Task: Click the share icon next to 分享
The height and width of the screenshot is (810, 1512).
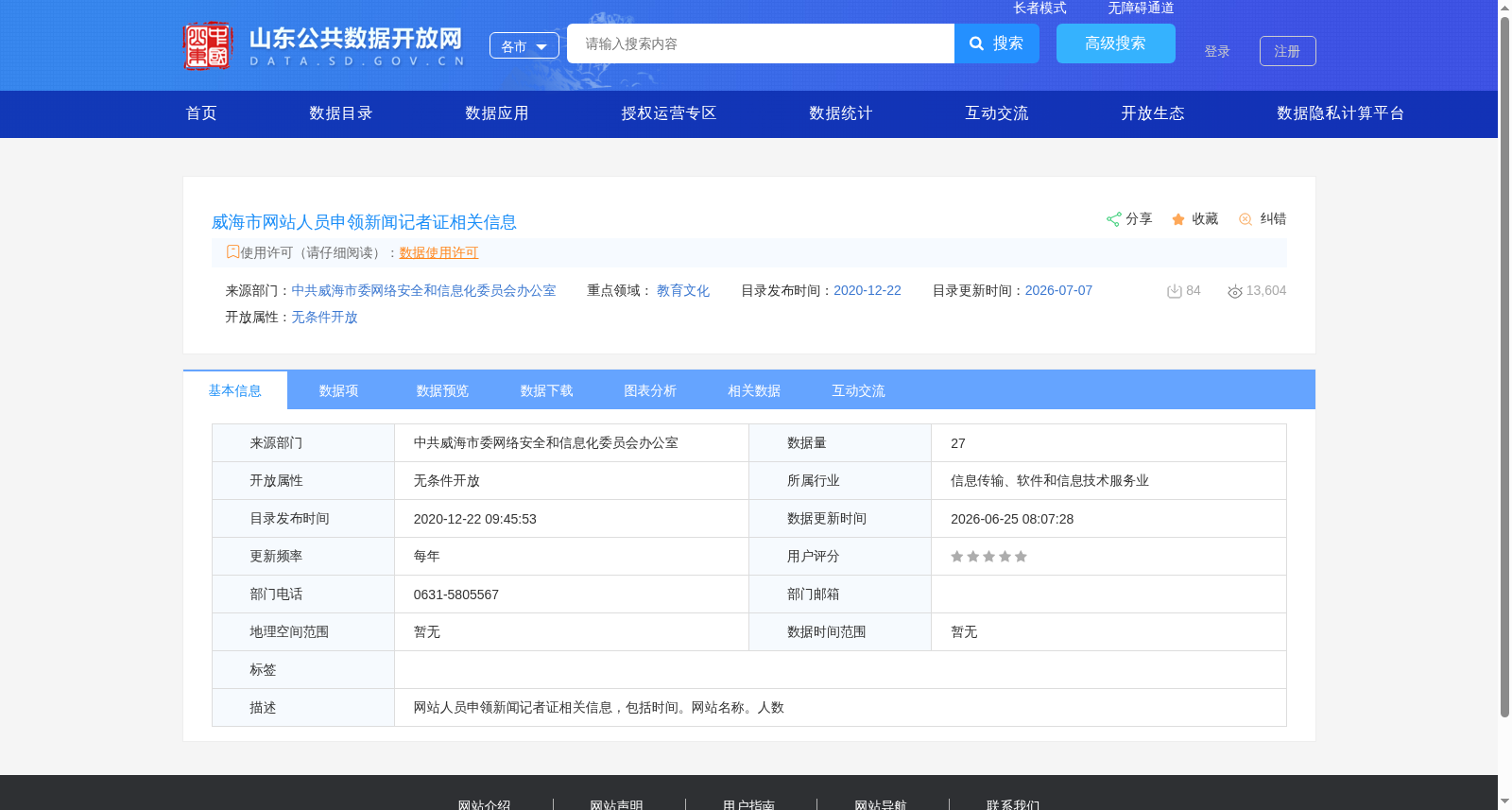Action: pyautogui.click(x=1113, y=219)
